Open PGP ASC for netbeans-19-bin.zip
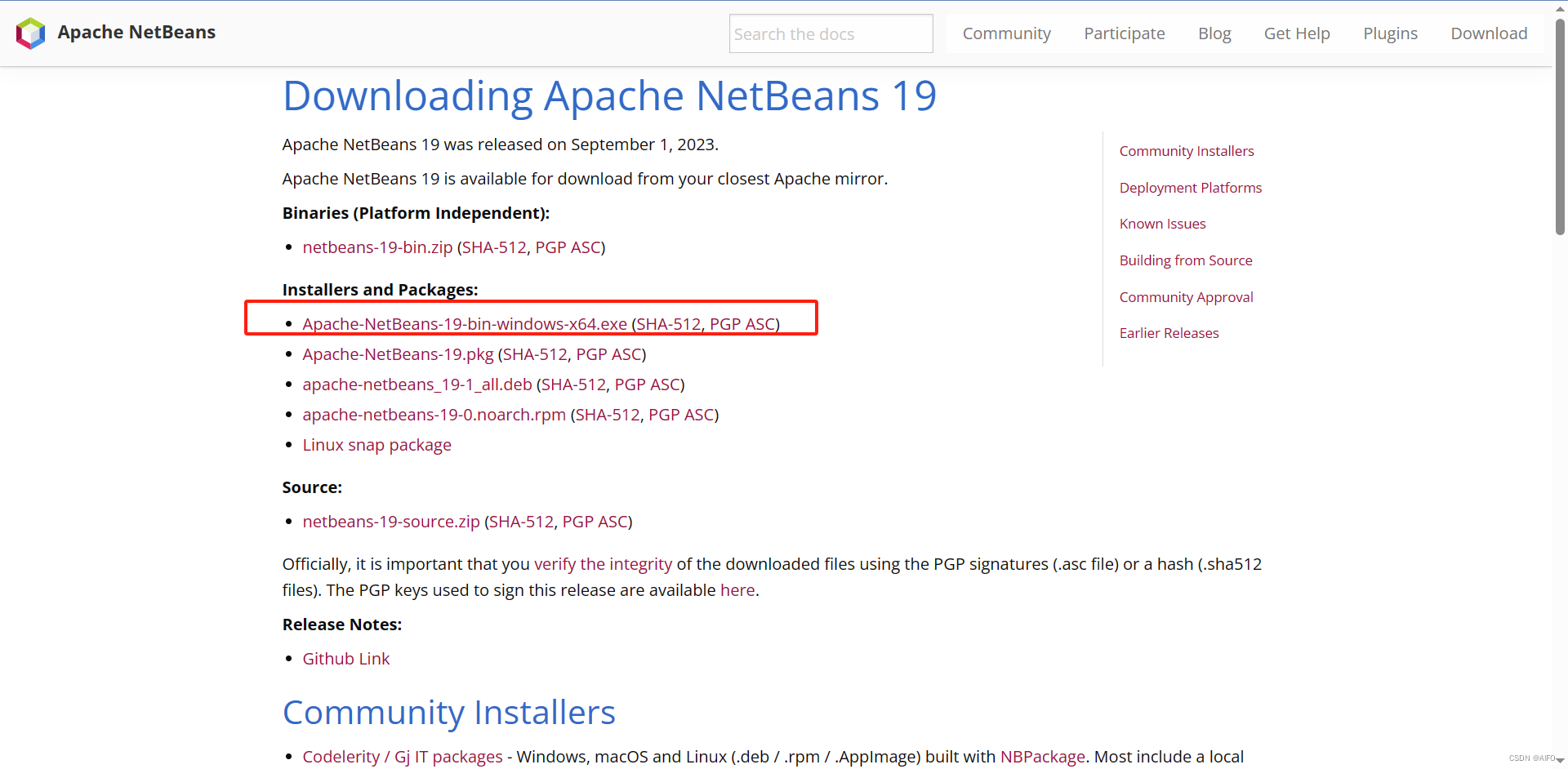The width and height of the screenshot is (1568, 769). (568, 247)
